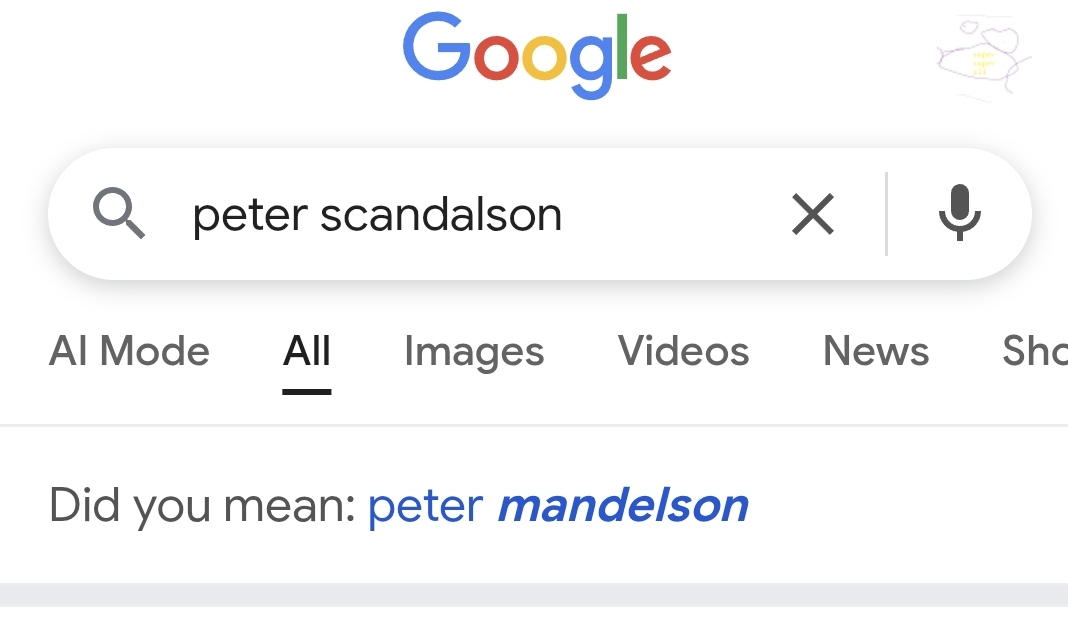Follow the "peter mandelson" suggestion link
The width and height of the screenshot is (1068, 630).
pos(558,506)
